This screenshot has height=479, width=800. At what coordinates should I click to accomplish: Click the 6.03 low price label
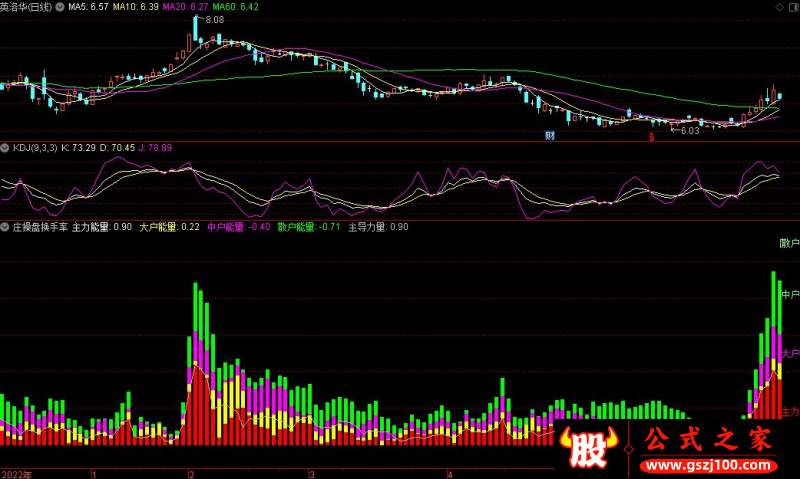coord(690,130)
